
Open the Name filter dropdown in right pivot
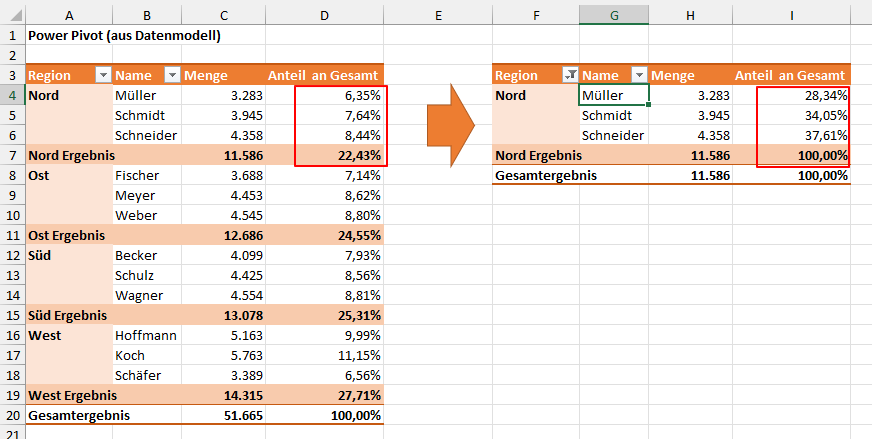[x=640, y=75]
